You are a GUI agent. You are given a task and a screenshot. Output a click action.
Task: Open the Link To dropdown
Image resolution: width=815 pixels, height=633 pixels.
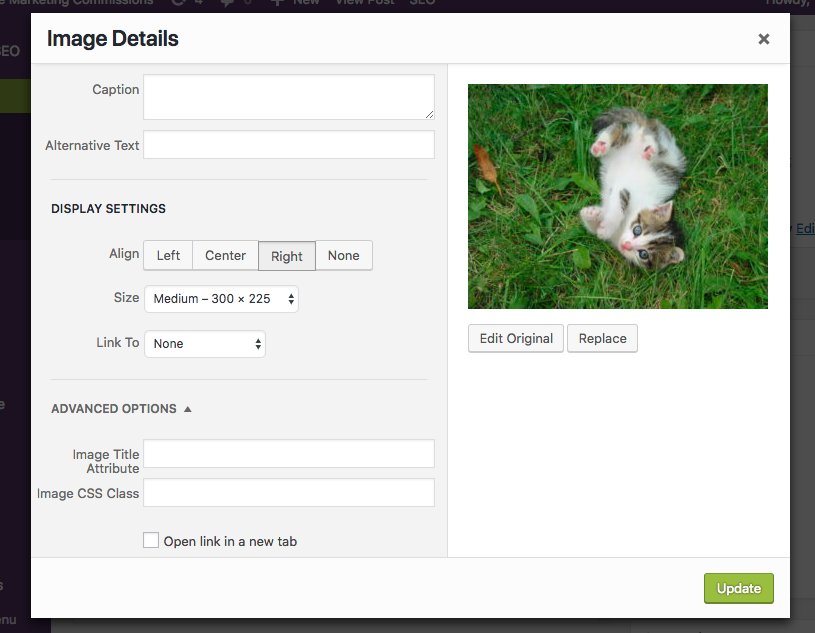(204, 344)
